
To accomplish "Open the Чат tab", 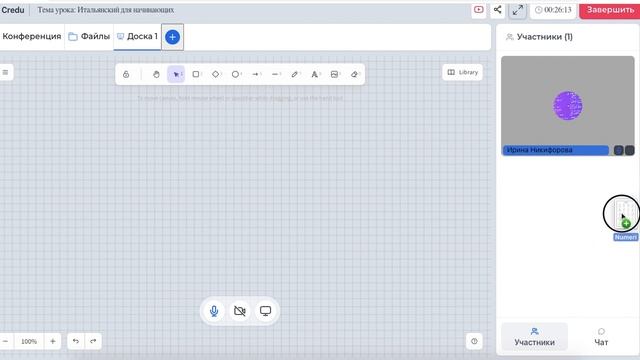I will (x=601, y=337).
